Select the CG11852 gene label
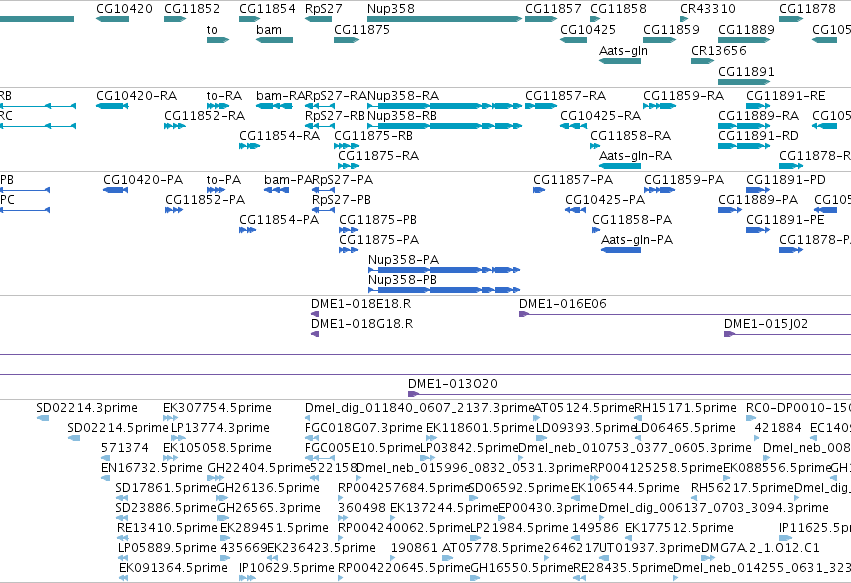 click(192, 9)
